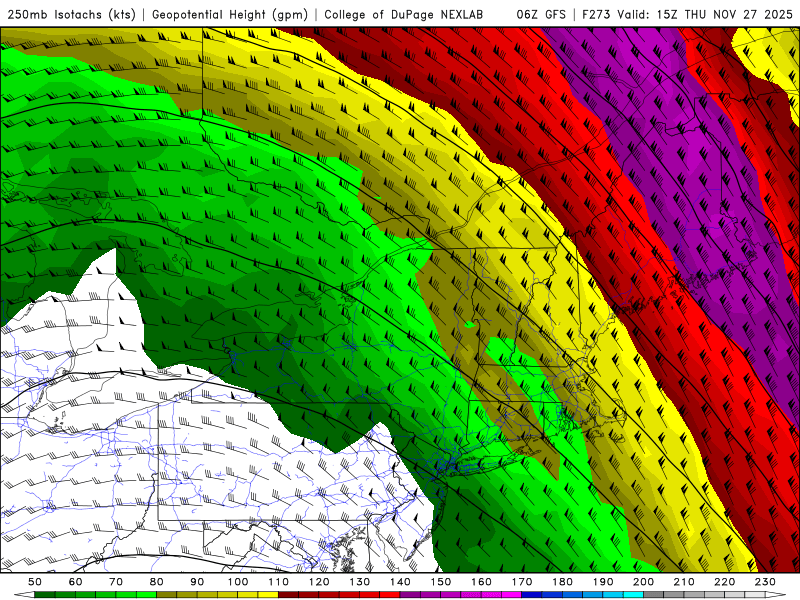Click the dark blue swatch just after 170
The image size is (800, 600).
tap(532, 594)
